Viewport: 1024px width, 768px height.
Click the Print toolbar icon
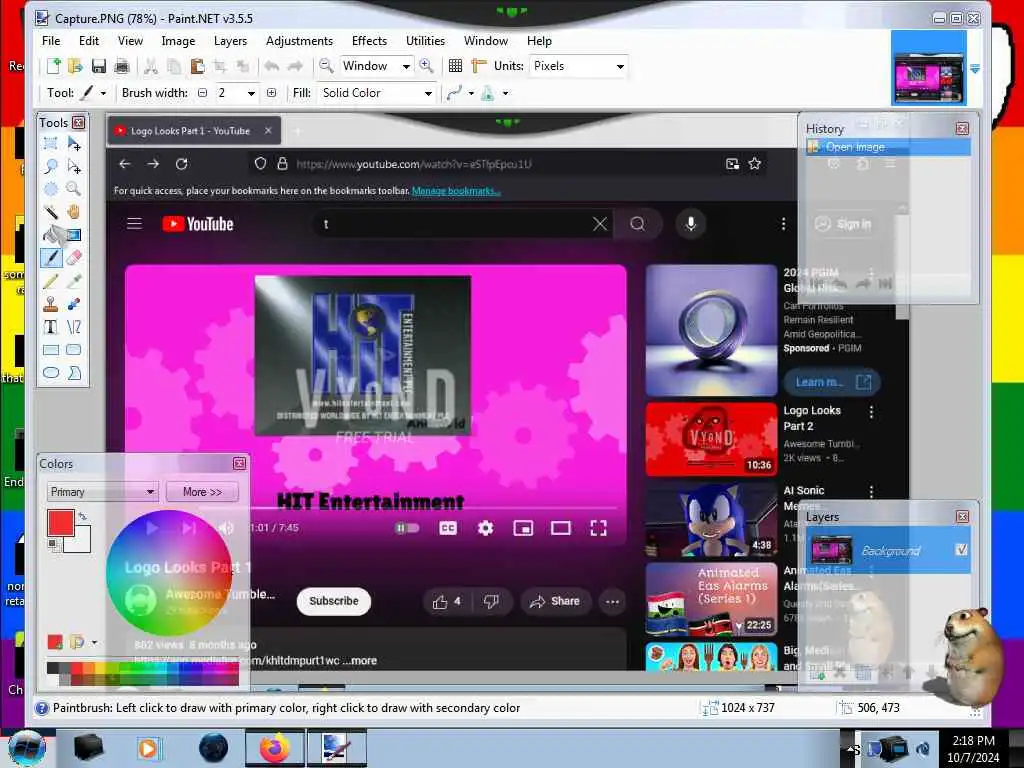pyautogui.click(x=121, y=65)
